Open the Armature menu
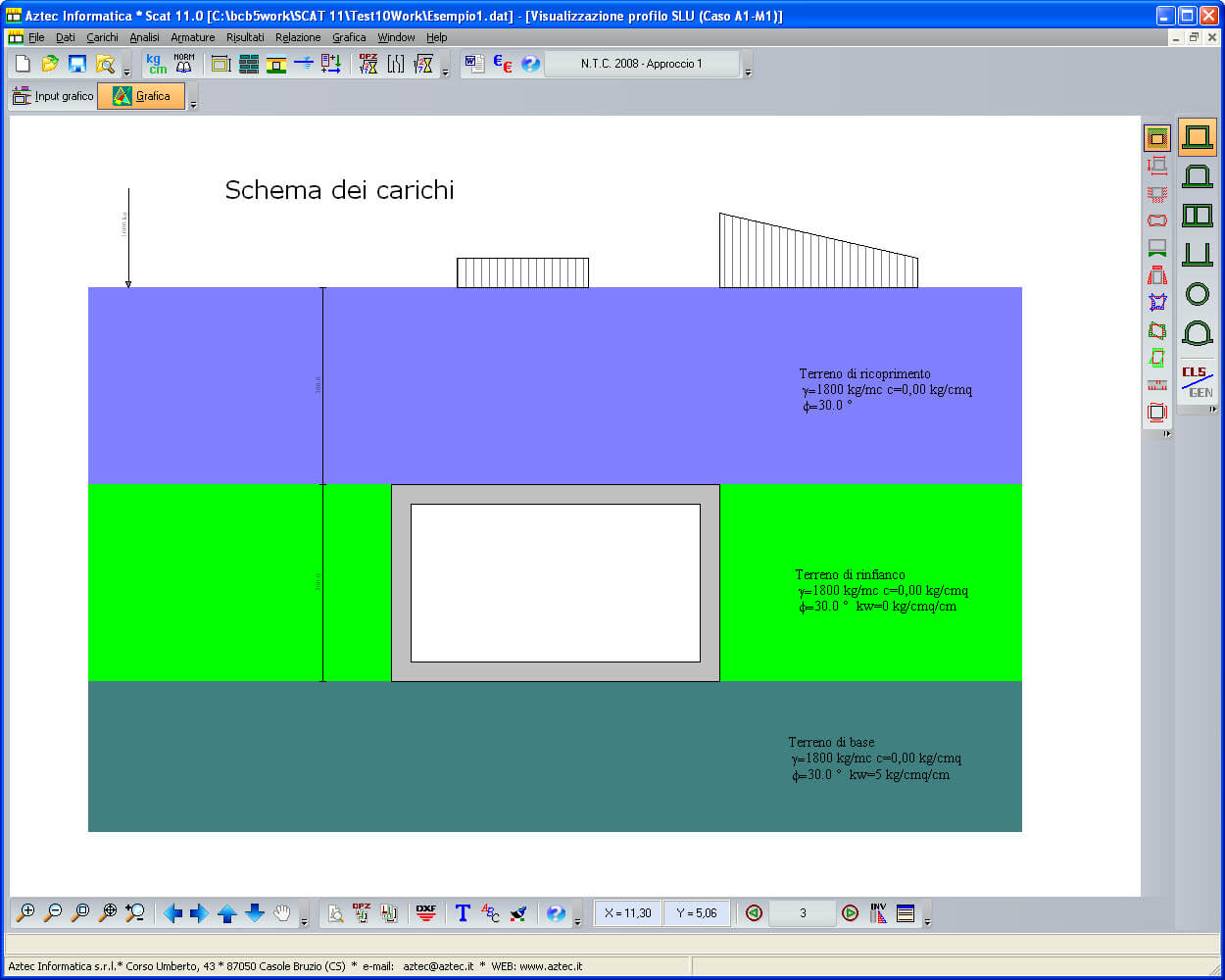The height and width of the screenshot is (980, 1225). [192, 37]
